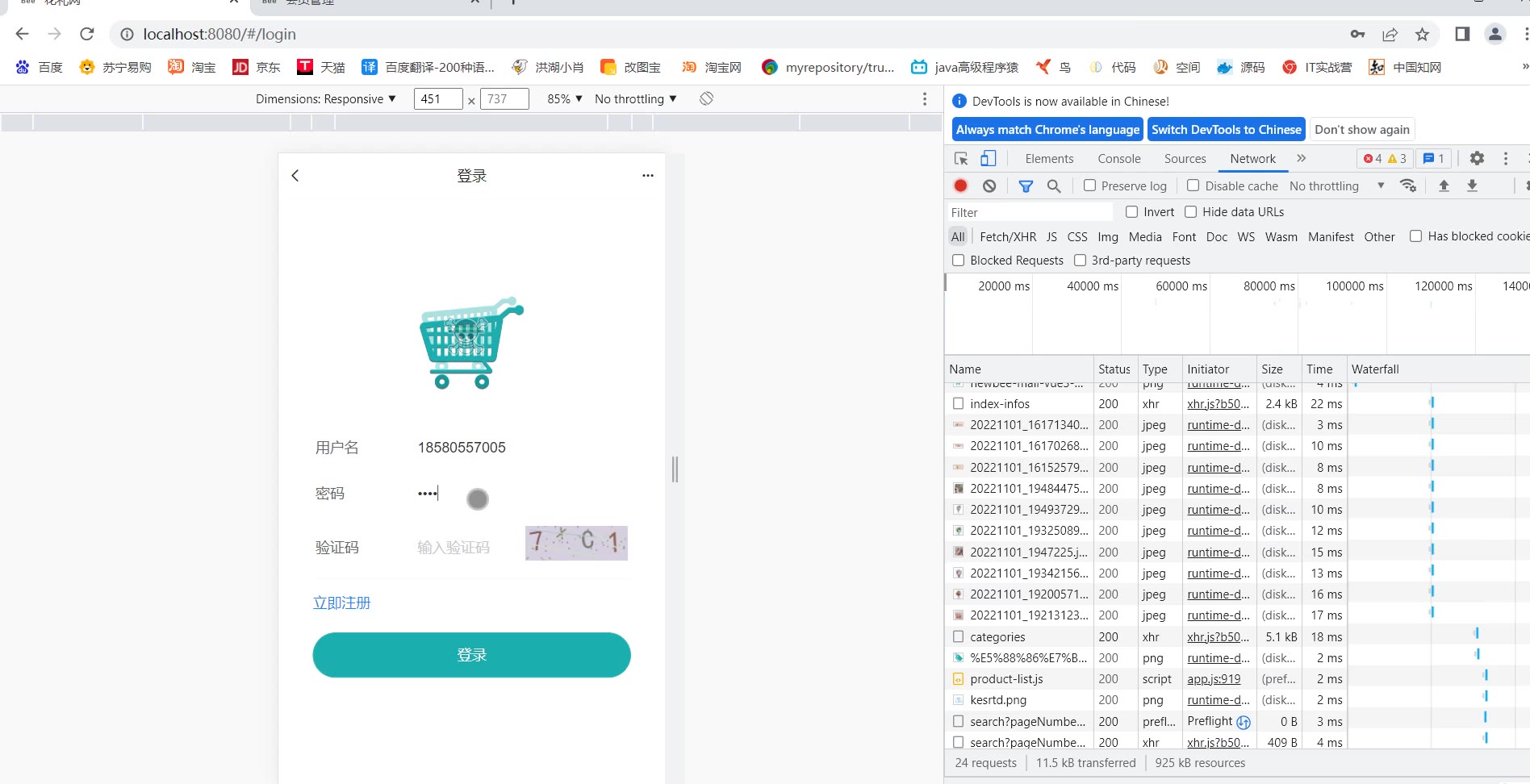Switch to the Elements tab
Screen dimensions: 1530x784
[x=1049, y=159]
